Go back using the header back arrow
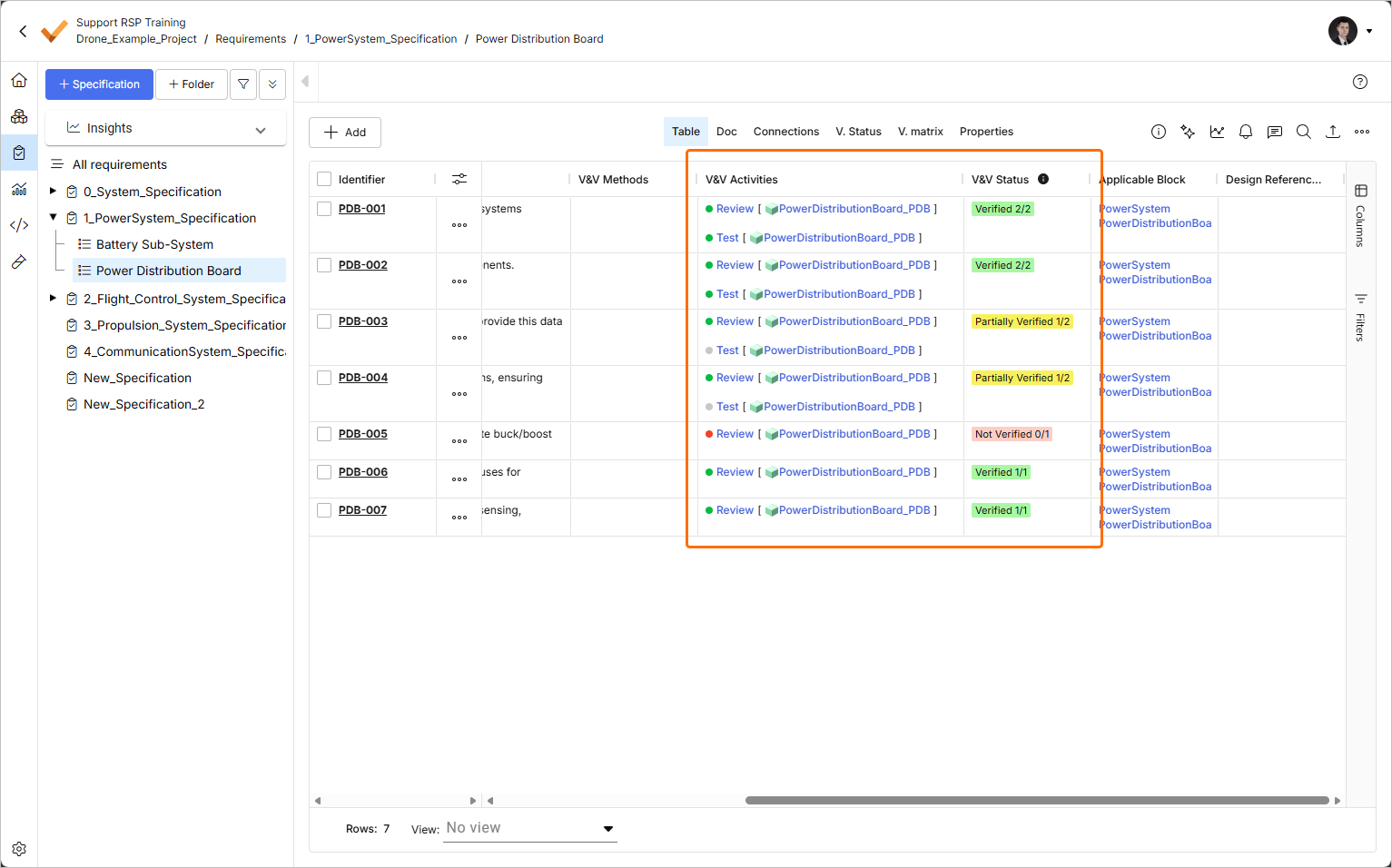The height and width of the screenshot is (868, 1392). point(23,31)
